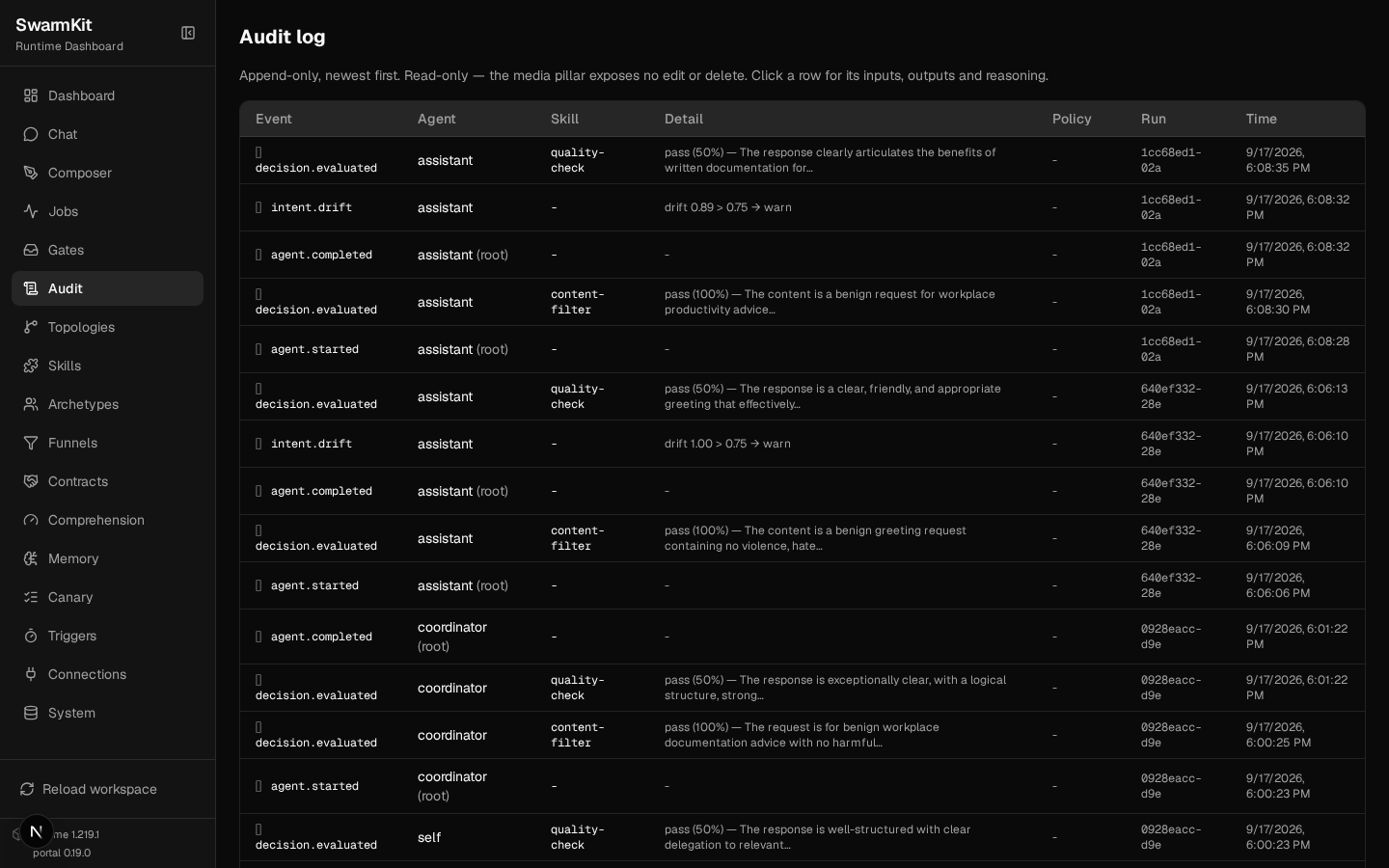Click the Archetypes people icon
Image resolution: width=1389 pixels, height=868 pixels.
(31, 404)
